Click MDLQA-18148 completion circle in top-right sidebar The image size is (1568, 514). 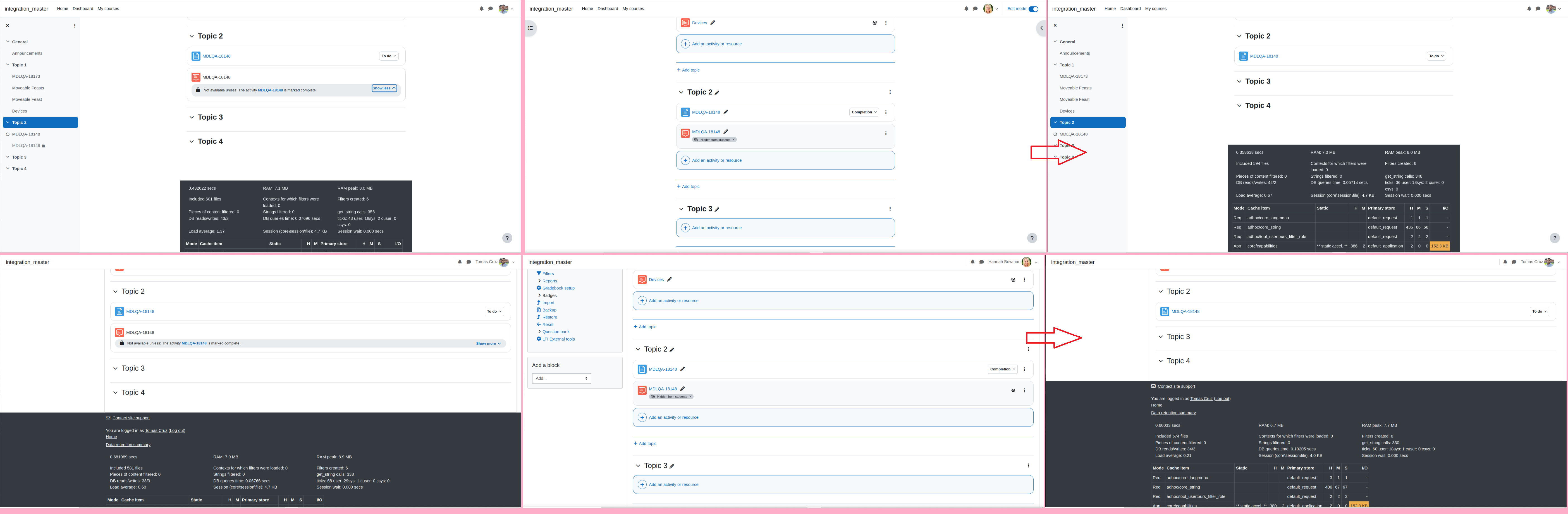point(1055,134)
